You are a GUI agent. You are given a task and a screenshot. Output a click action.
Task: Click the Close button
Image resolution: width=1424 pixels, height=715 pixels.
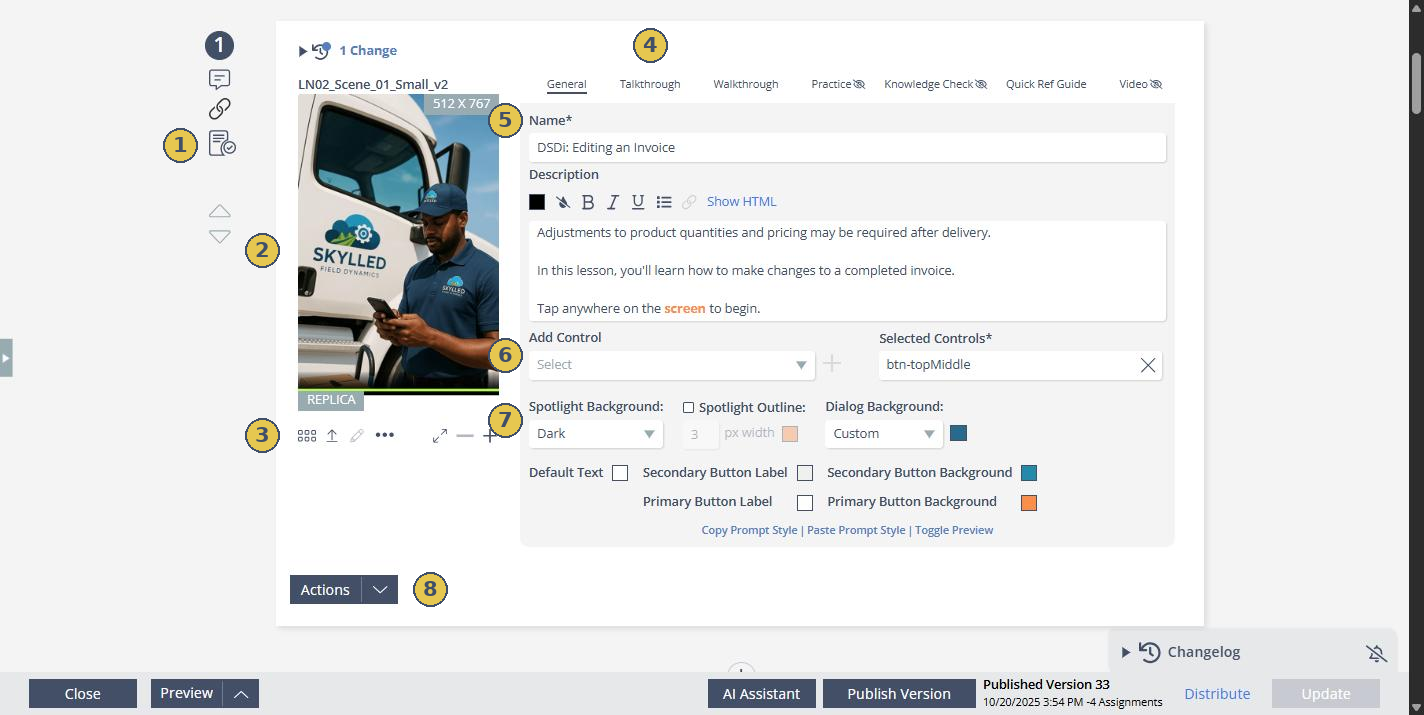(83, 694)
